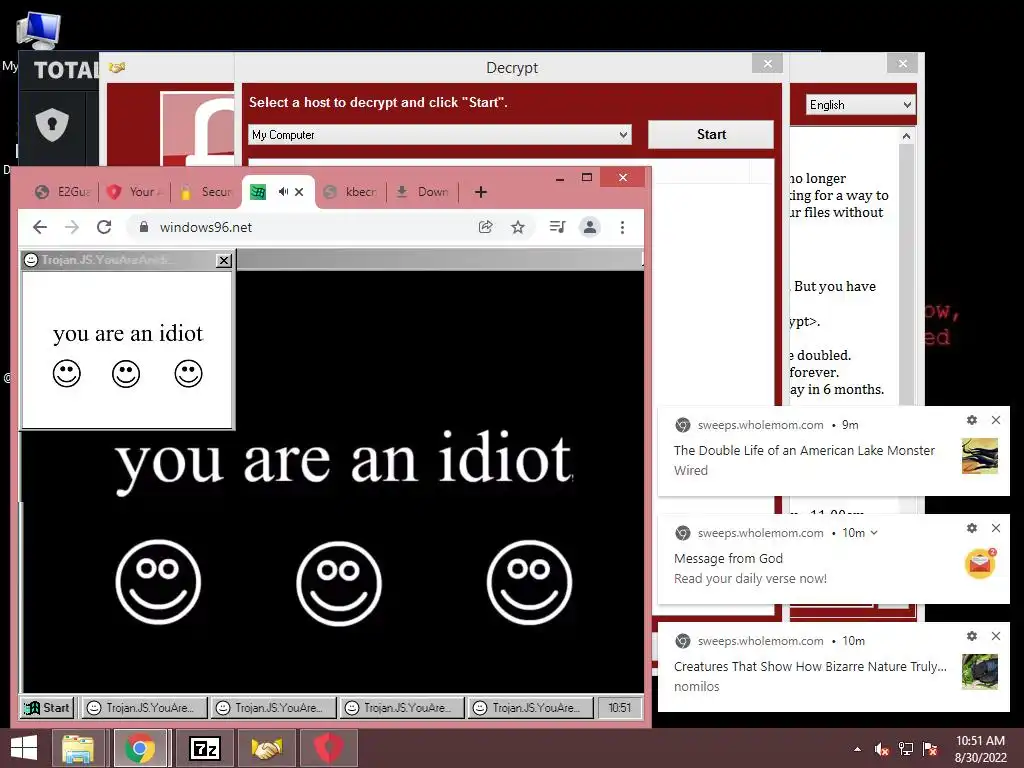Select fourth Trojan.JS.YouAre taskbar entry
Screen dimensions: 1024x768
click(530, 707)
